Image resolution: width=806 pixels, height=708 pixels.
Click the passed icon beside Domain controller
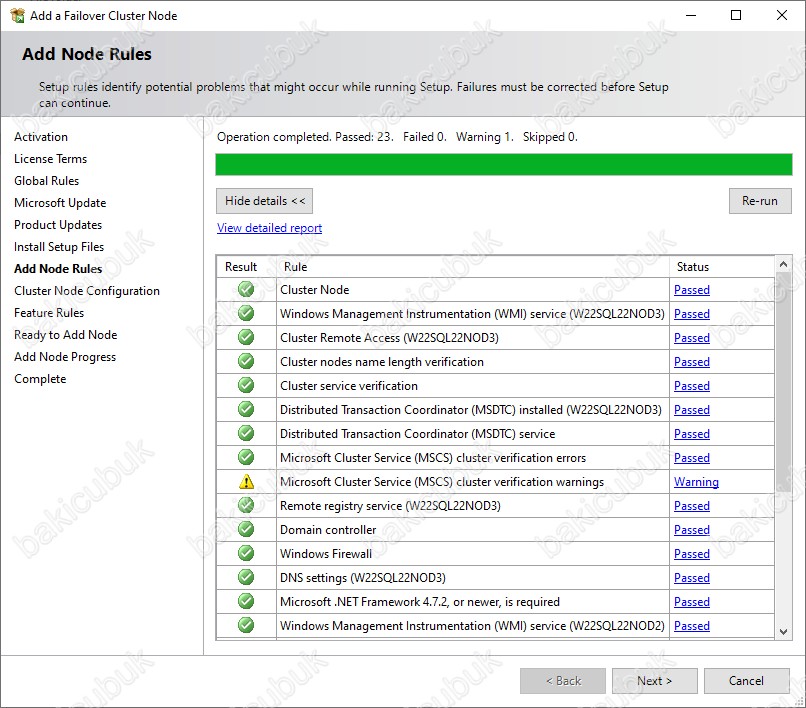tap(246, 529)
